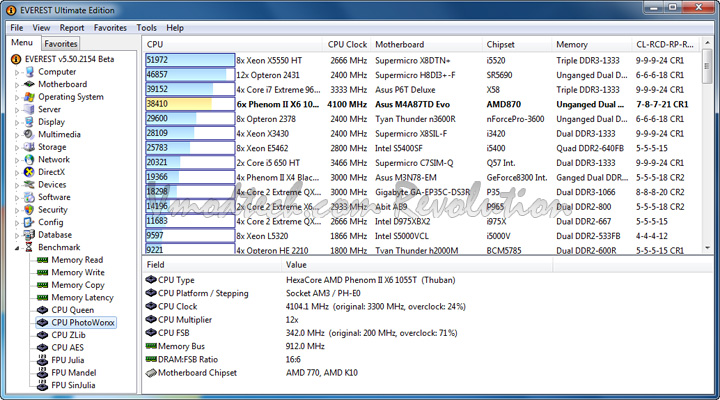Click the benchmark list scroll up arrow

[707, 43]
